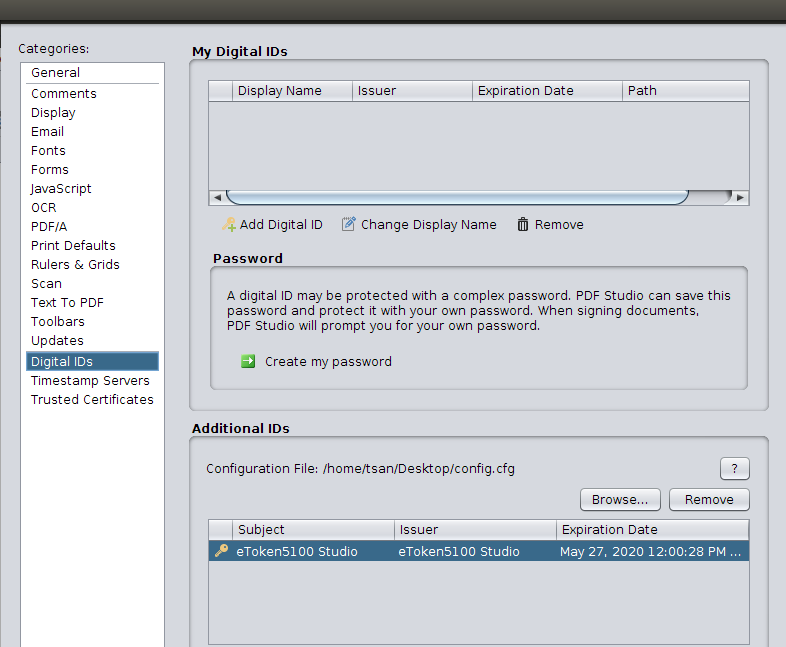Viewport: 786px width, 647px height.
Task: Click the Issuer header in Additional IDs
Action: [x=475, y=530]
